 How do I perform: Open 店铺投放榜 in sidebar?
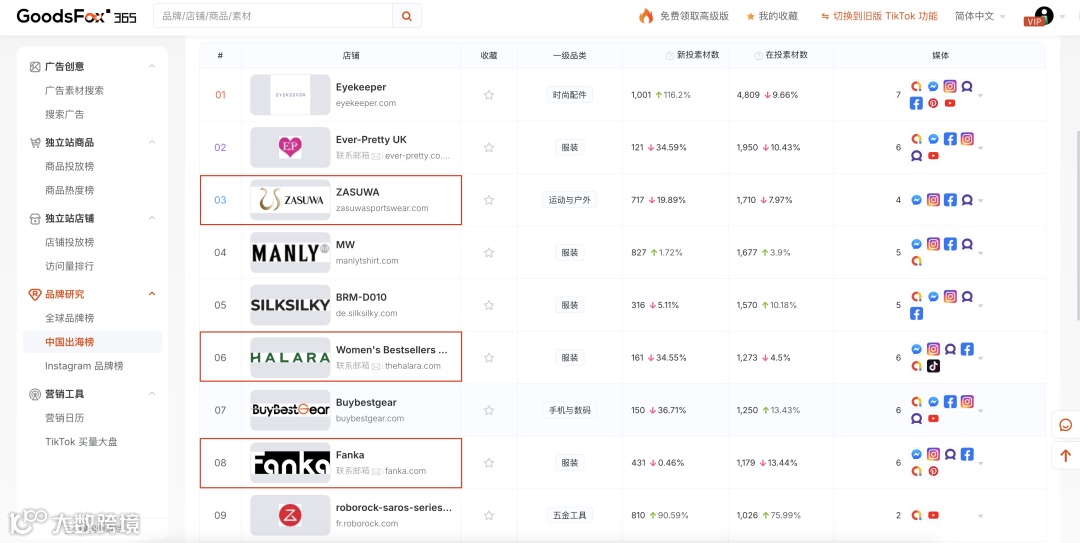(70, 242)
